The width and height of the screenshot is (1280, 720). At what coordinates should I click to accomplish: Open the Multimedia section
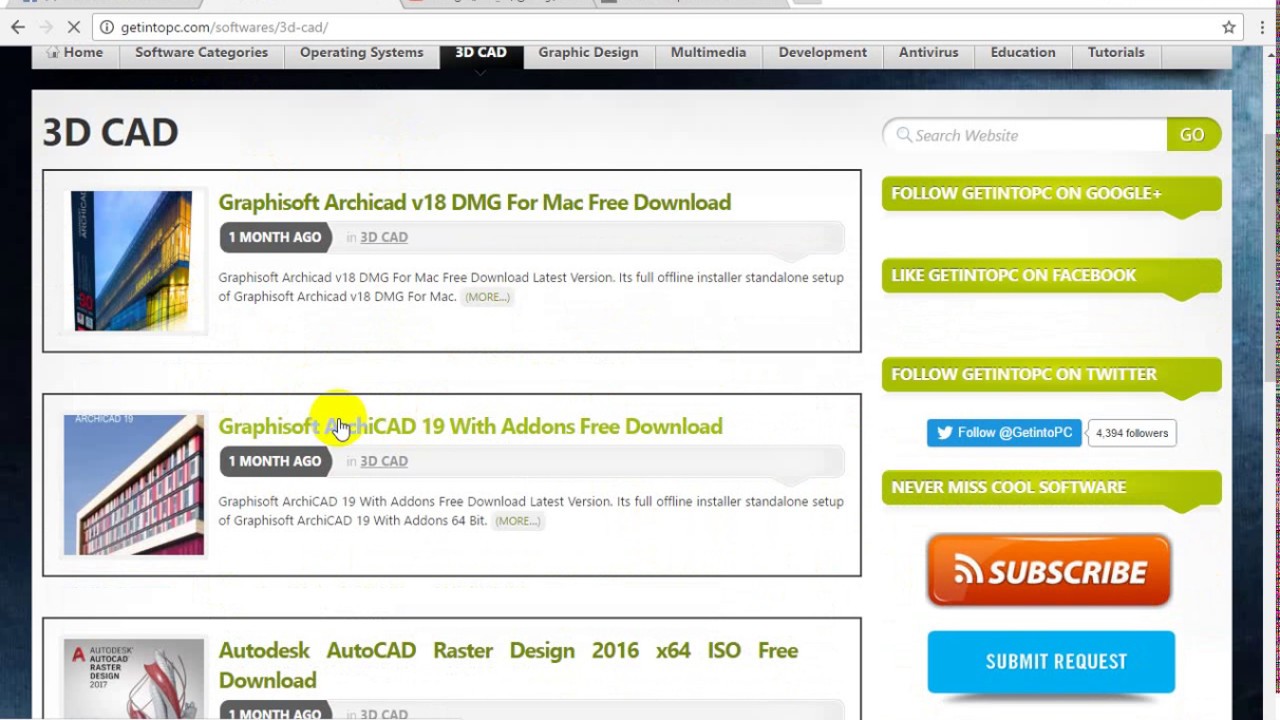(708, 52)
